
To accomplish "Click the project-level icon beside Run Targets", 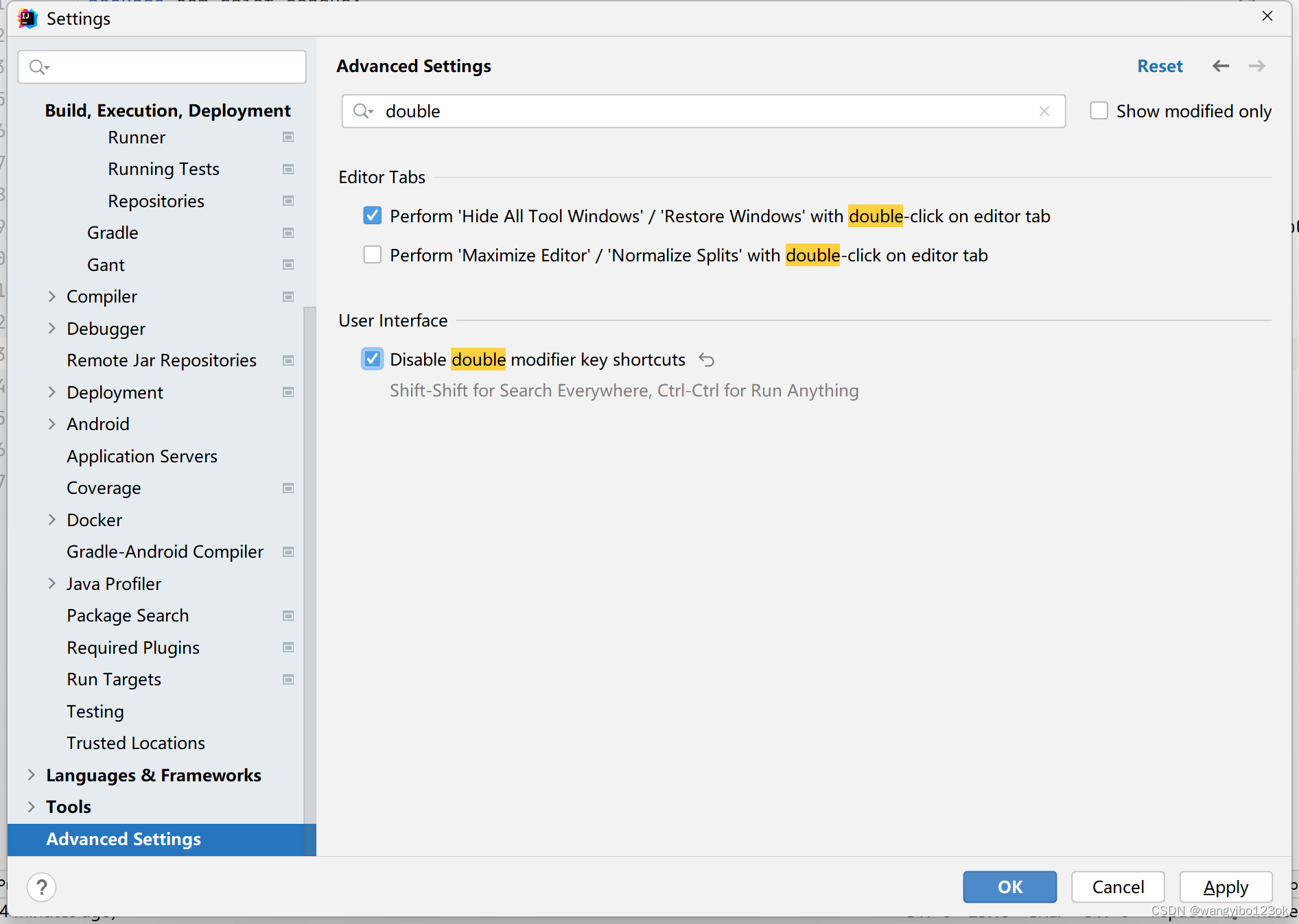I will coord(288,679).
